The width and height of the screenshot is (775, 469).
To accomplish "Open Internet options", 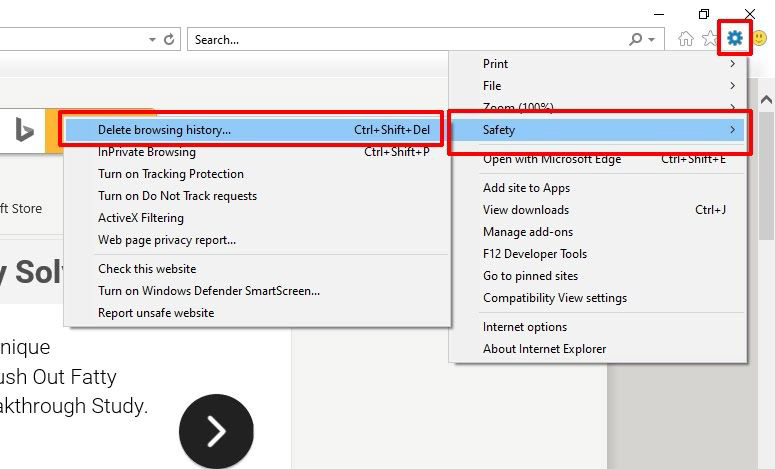I will 598,327.
